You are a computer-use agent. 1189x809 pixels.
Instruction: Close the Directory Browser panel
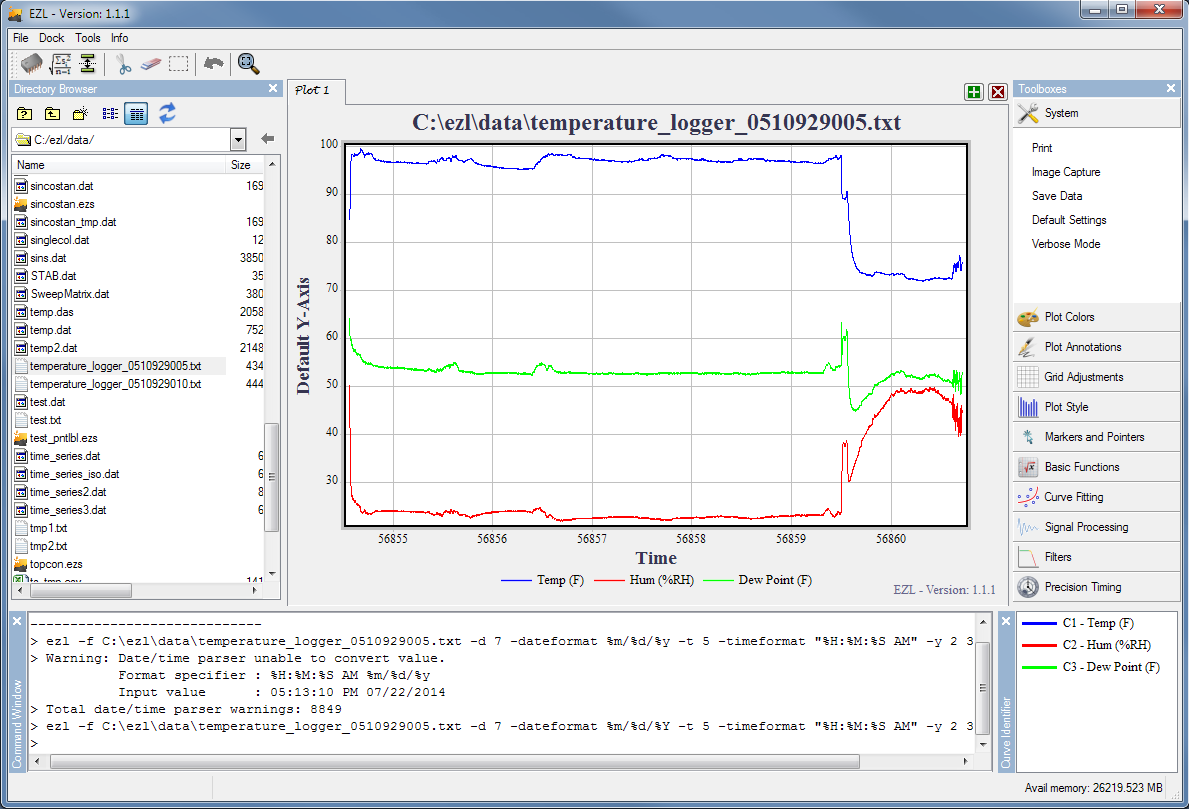[x=273, y=89]
